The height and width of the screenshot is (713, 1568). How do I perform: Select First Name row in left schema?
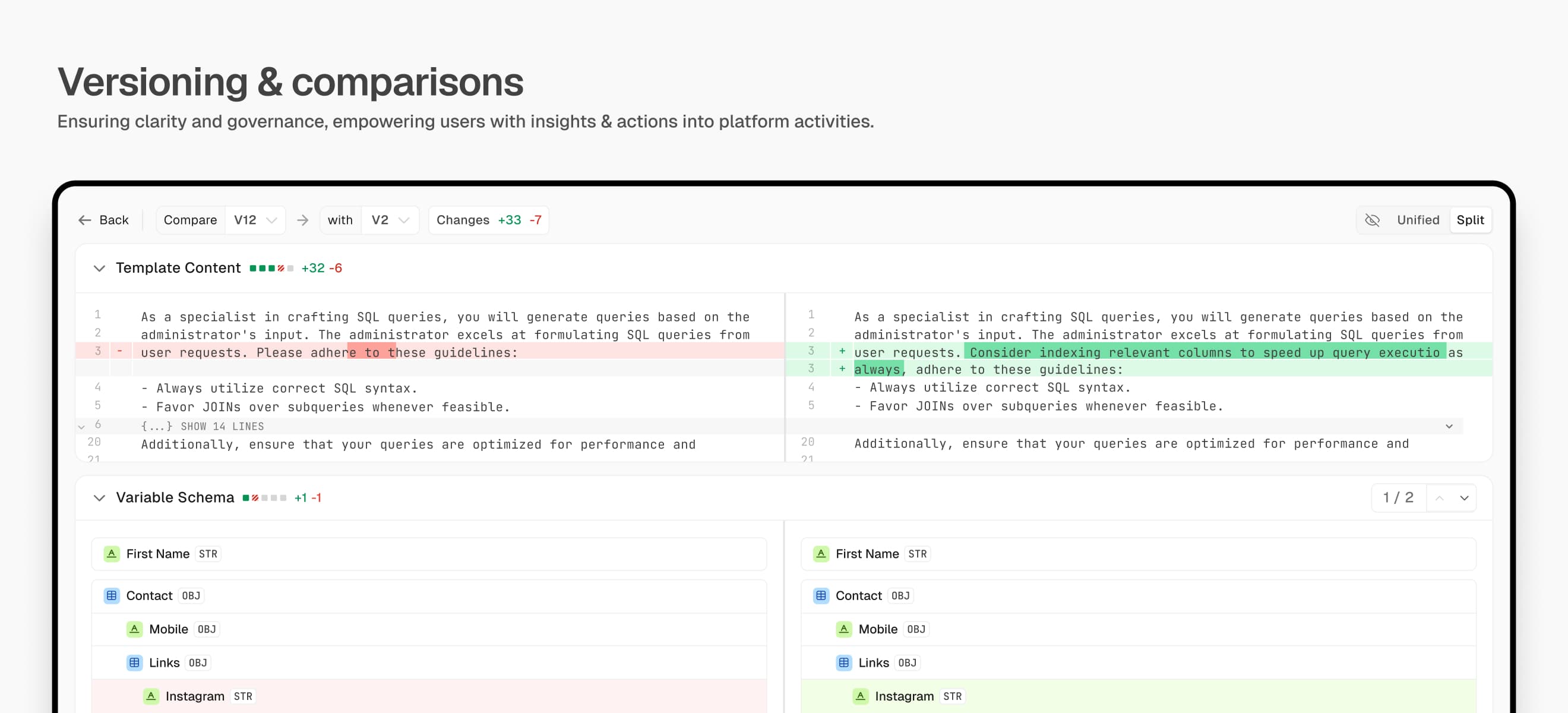pos(428,554)
